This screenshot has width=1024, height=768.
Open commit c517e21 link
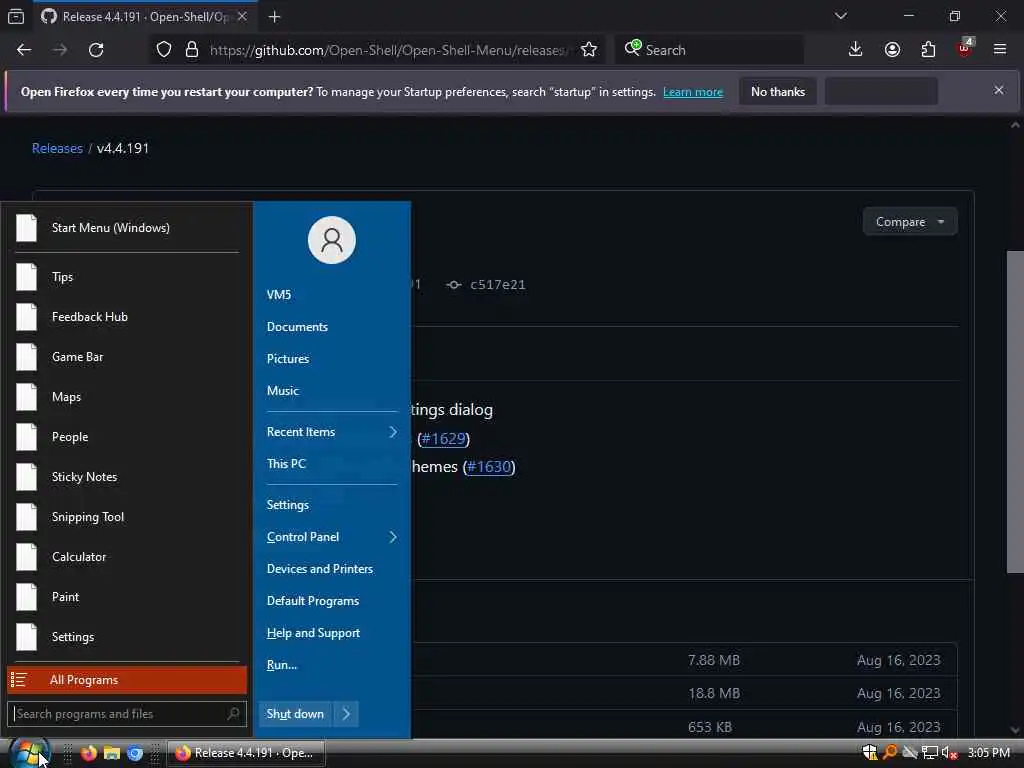tap(497, 285)
